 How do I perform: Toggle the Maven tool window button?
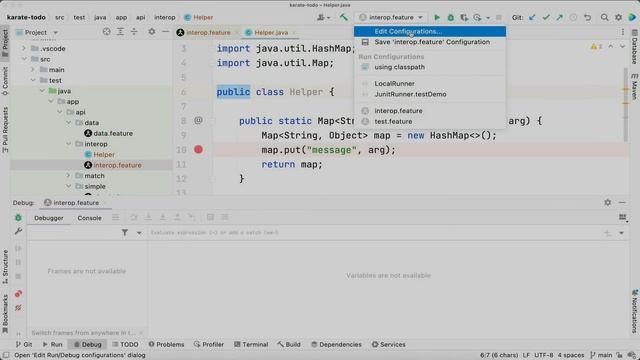point(635,87)
